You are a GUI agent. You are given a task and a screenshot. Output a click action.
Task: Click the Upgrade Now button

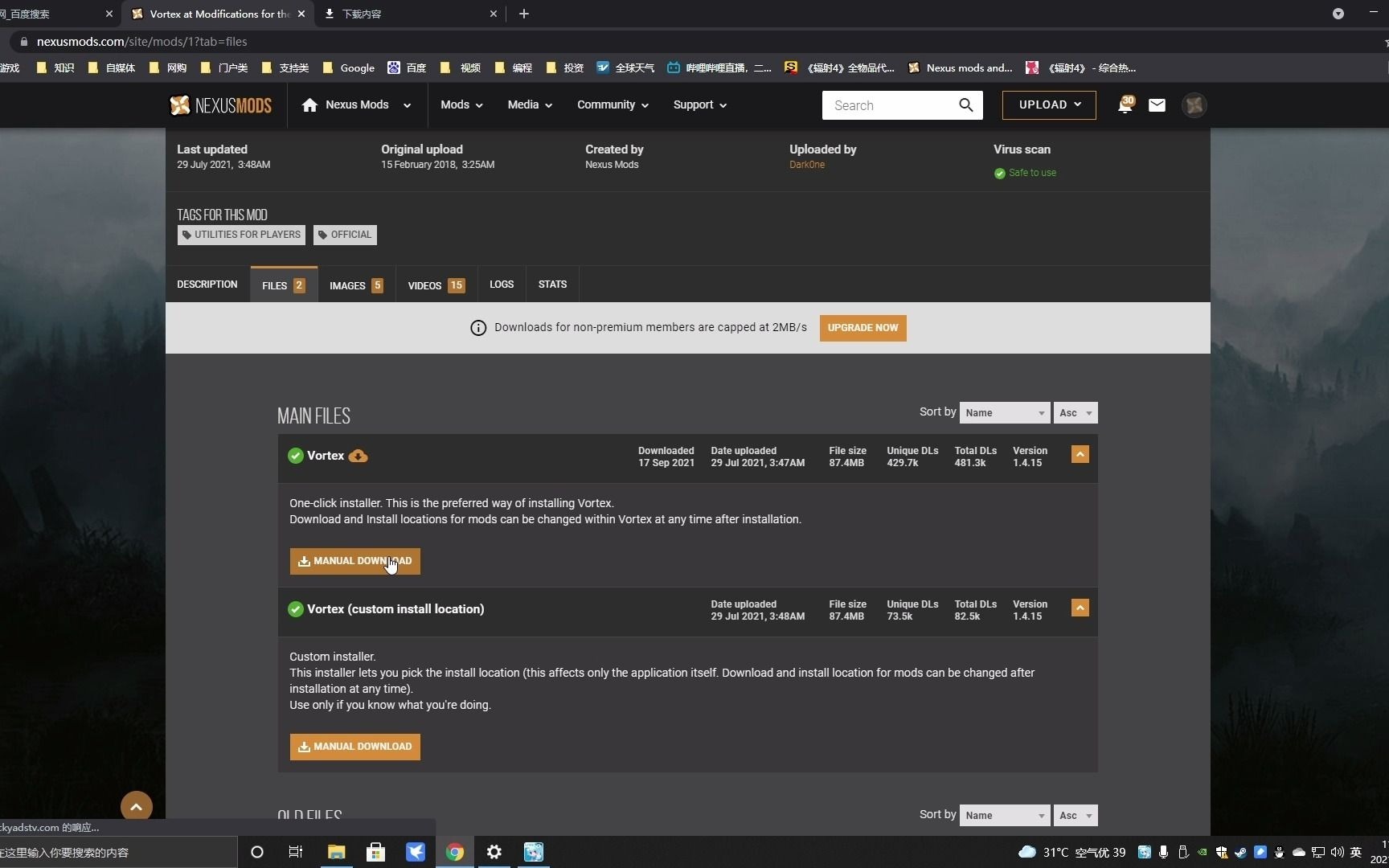coord(862,328)
